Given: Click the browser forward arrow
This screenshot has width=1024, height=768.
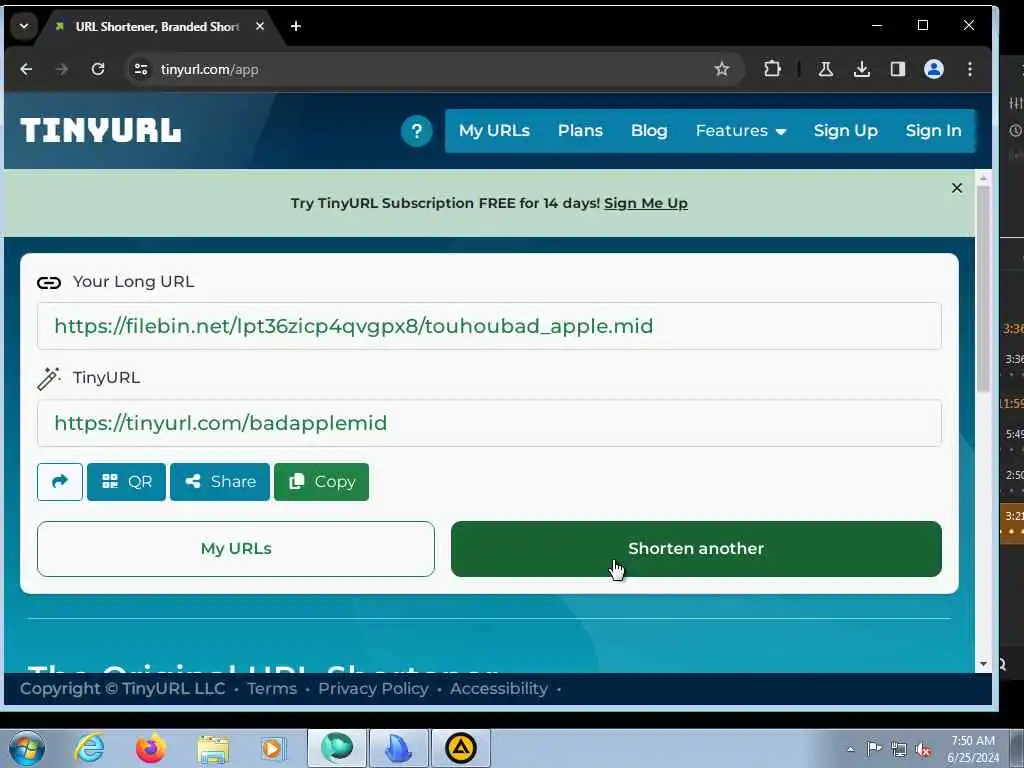Looking at the screenshot, I should (62, 69).
